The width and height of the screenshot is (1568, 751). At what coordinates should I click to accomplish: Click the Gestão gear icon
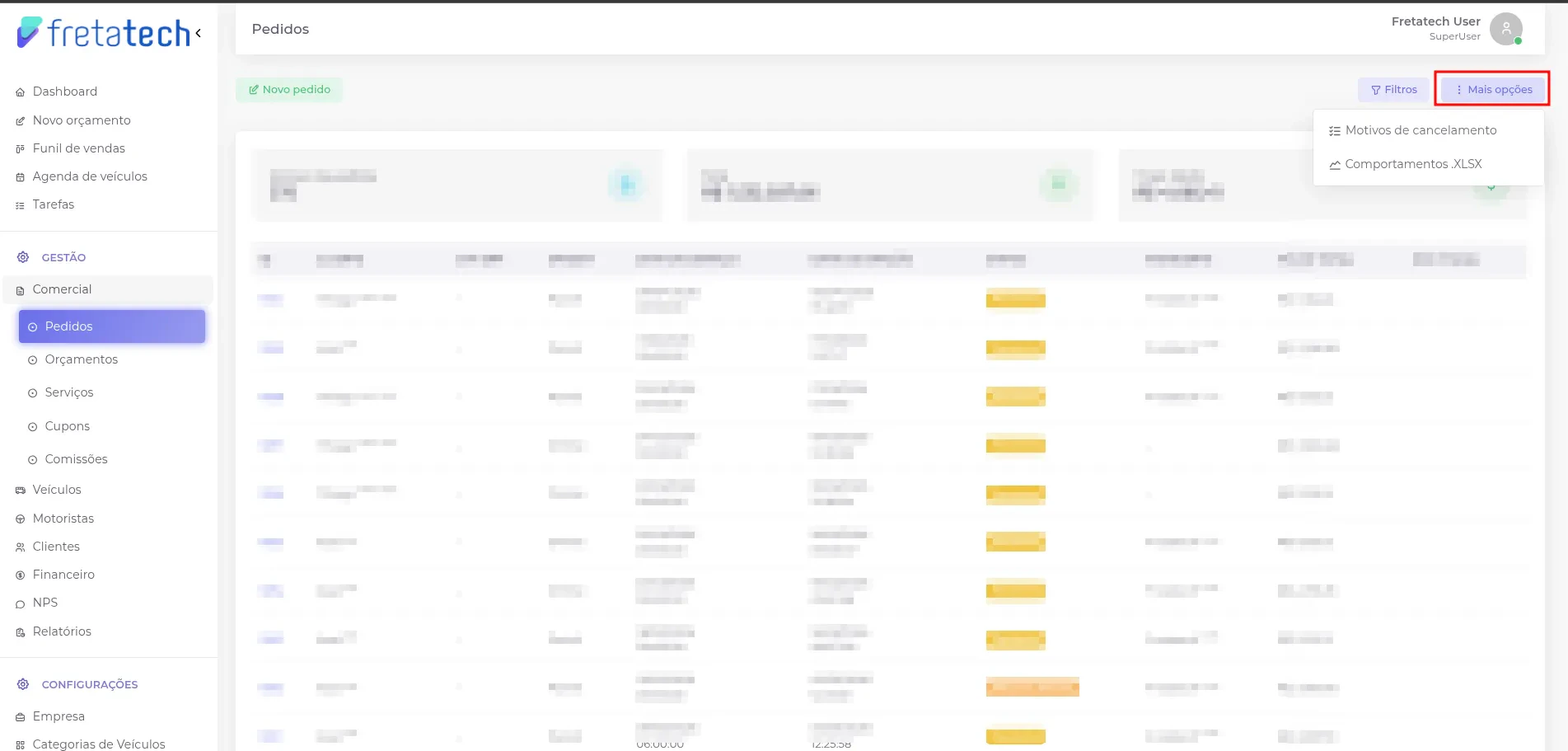(23, 257)
